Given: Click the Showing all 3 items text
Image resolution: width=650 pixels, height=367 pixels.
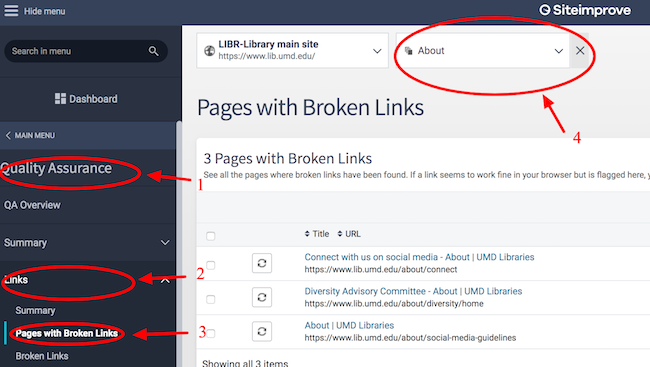Looking at the screenshot, I should click(245, 363).
